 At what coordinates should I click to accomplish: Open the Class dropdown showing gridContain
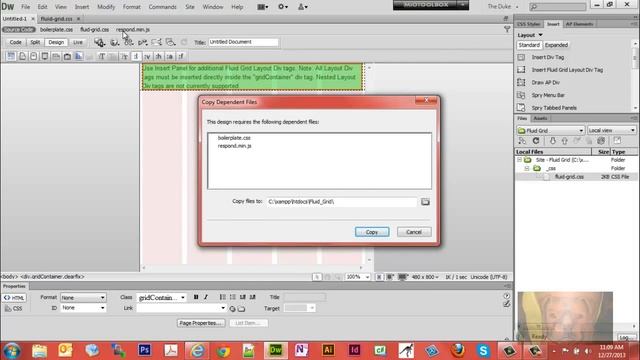(x=162, y=298)
